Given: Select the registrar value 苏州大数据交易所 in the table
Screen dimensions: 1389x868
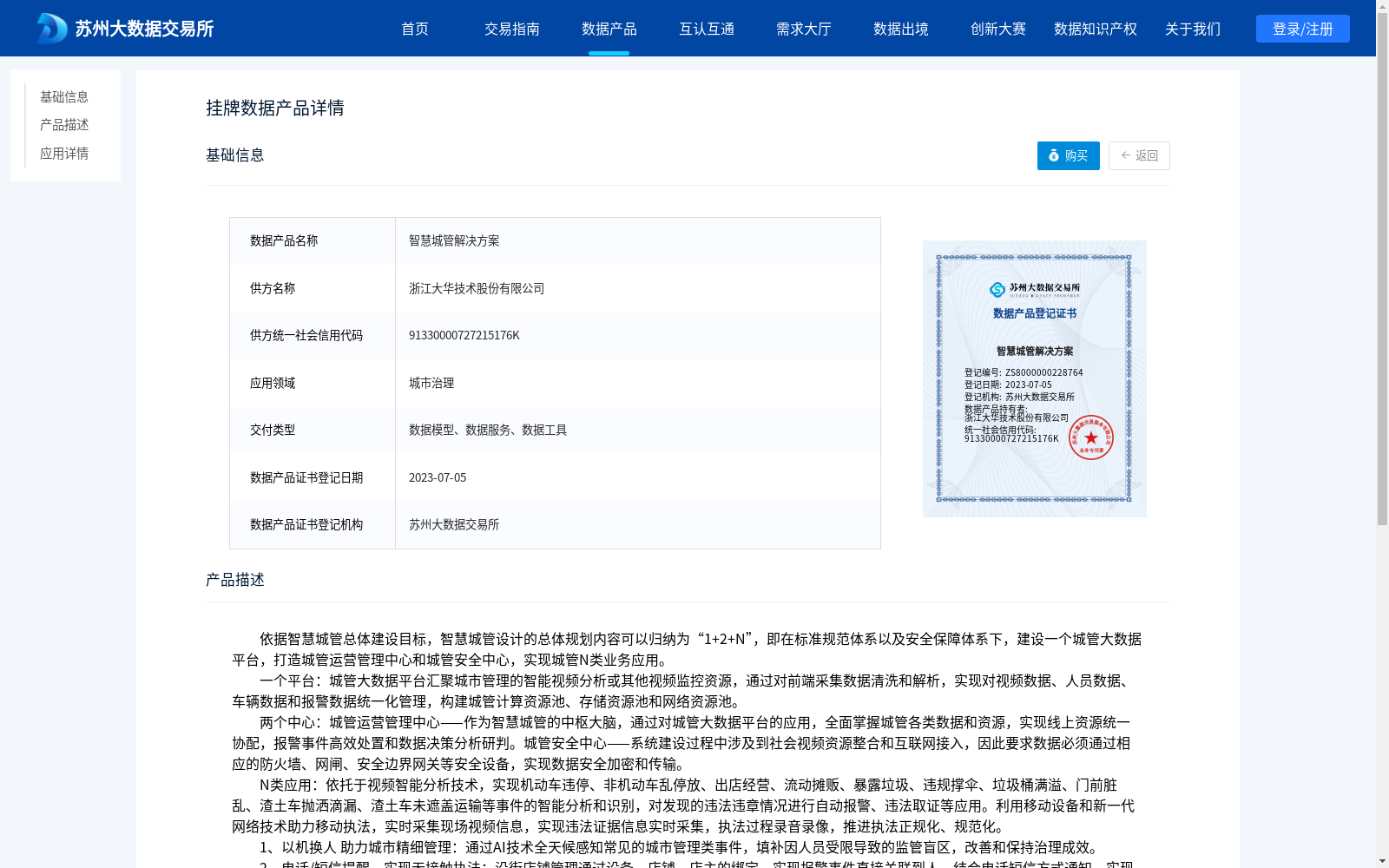Looking at the screenshot, I should pos(454,524).
